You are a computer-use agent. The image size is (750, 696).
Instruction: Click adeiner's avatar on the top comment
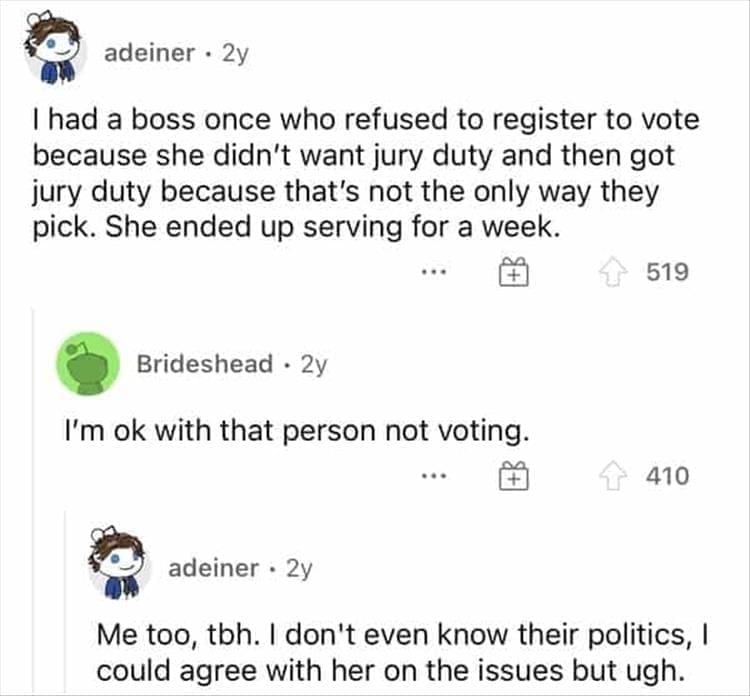coord(53,50)
